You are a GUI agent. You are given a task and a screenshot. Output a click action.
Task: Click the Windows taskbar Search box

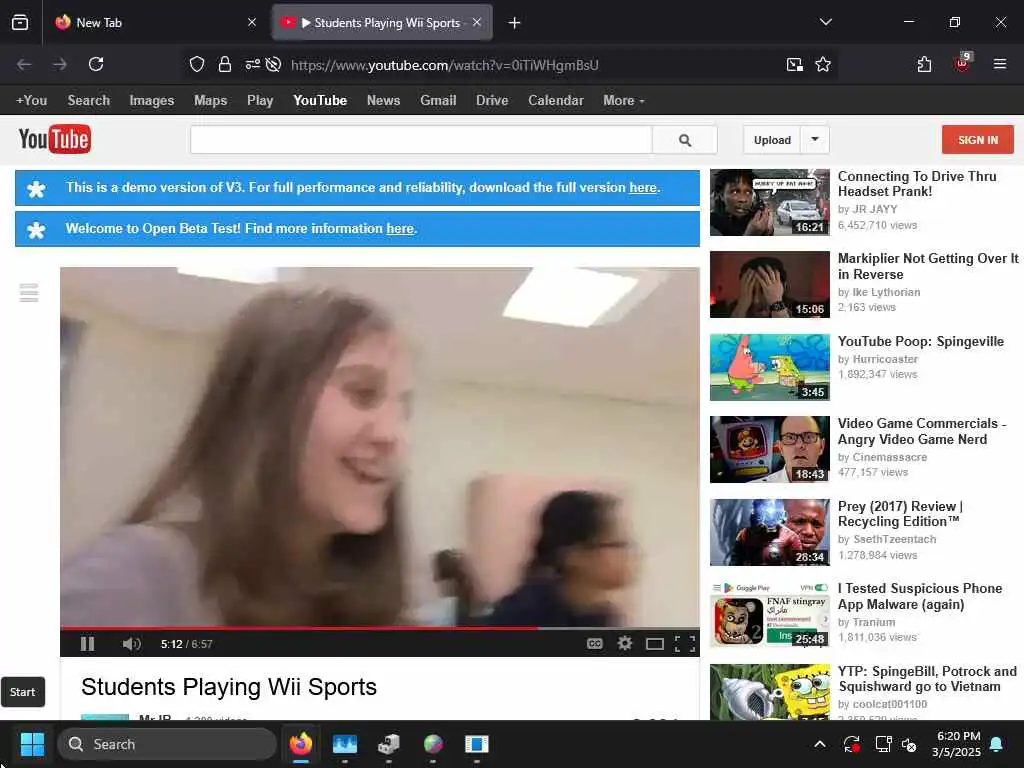point(167,744)
